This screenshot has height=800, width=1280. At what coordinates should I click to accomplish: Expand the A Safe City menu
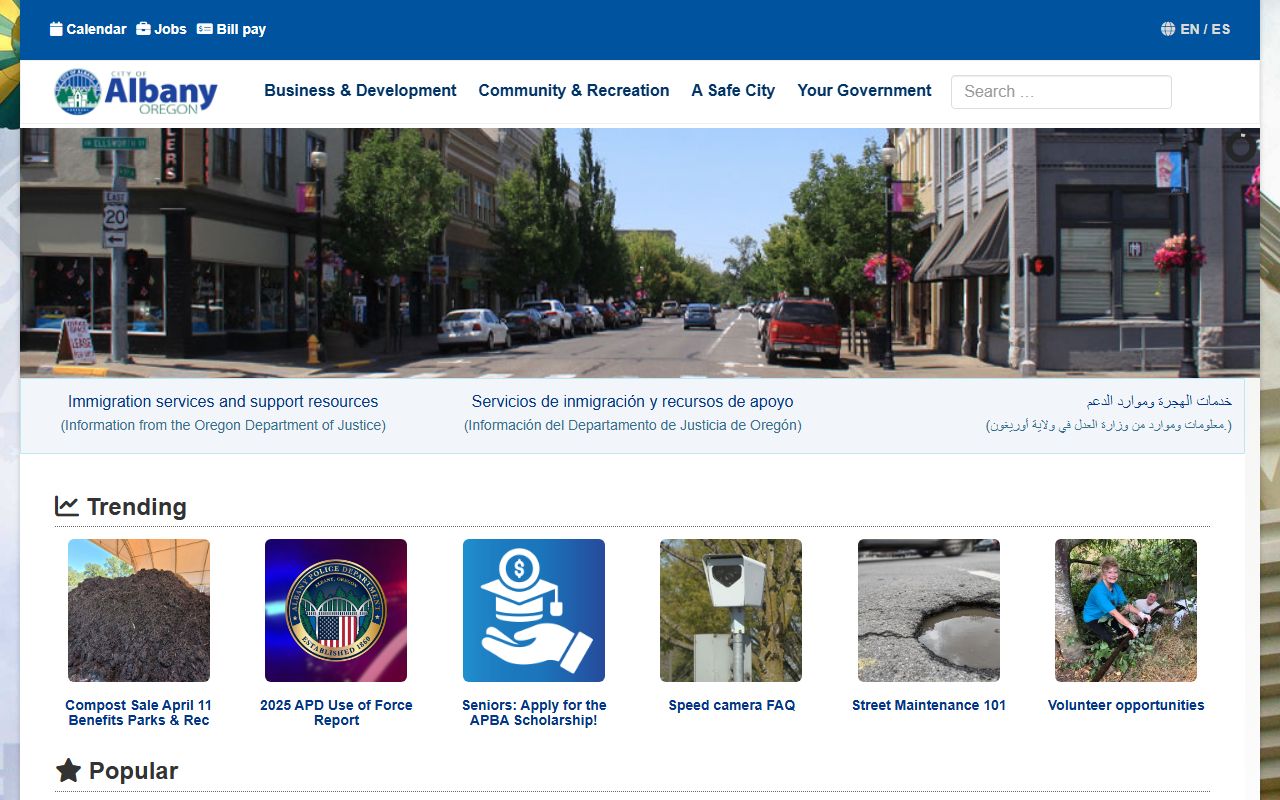pos(733,90)
